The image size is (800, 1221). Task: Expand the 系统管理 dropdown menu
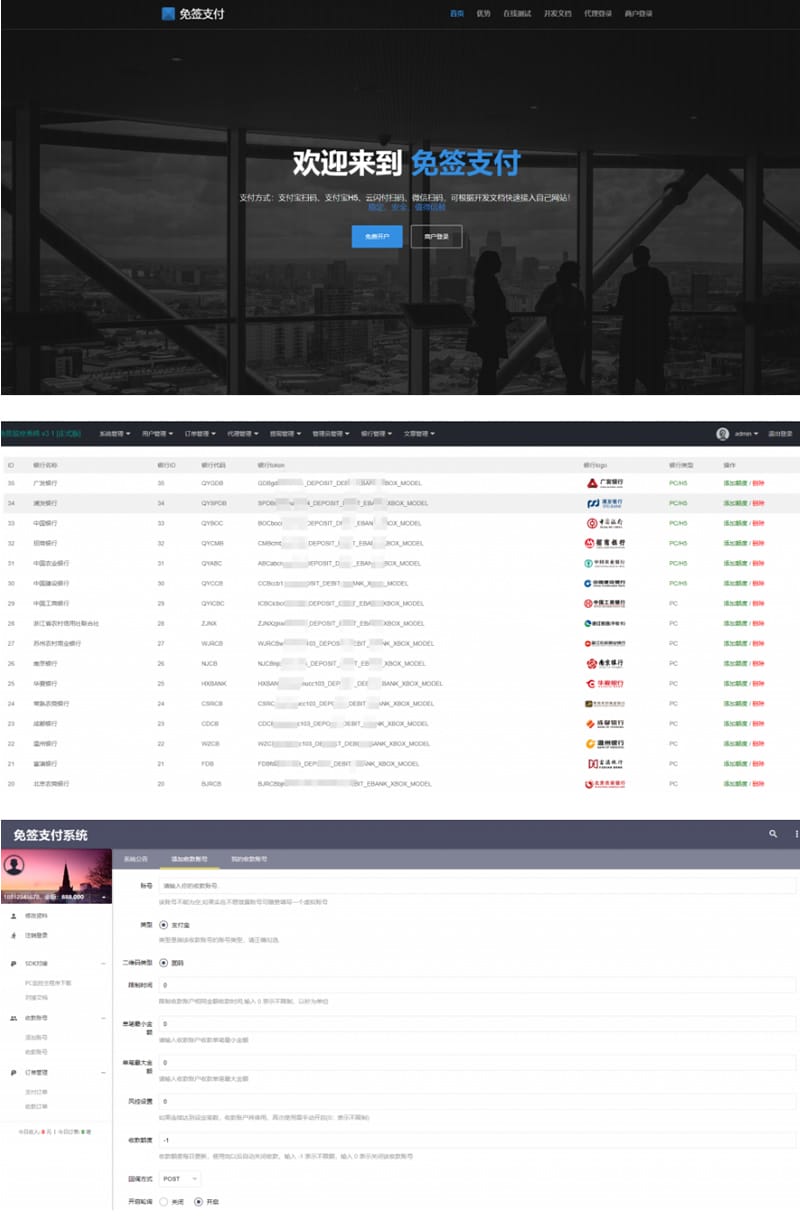(115, 434)
